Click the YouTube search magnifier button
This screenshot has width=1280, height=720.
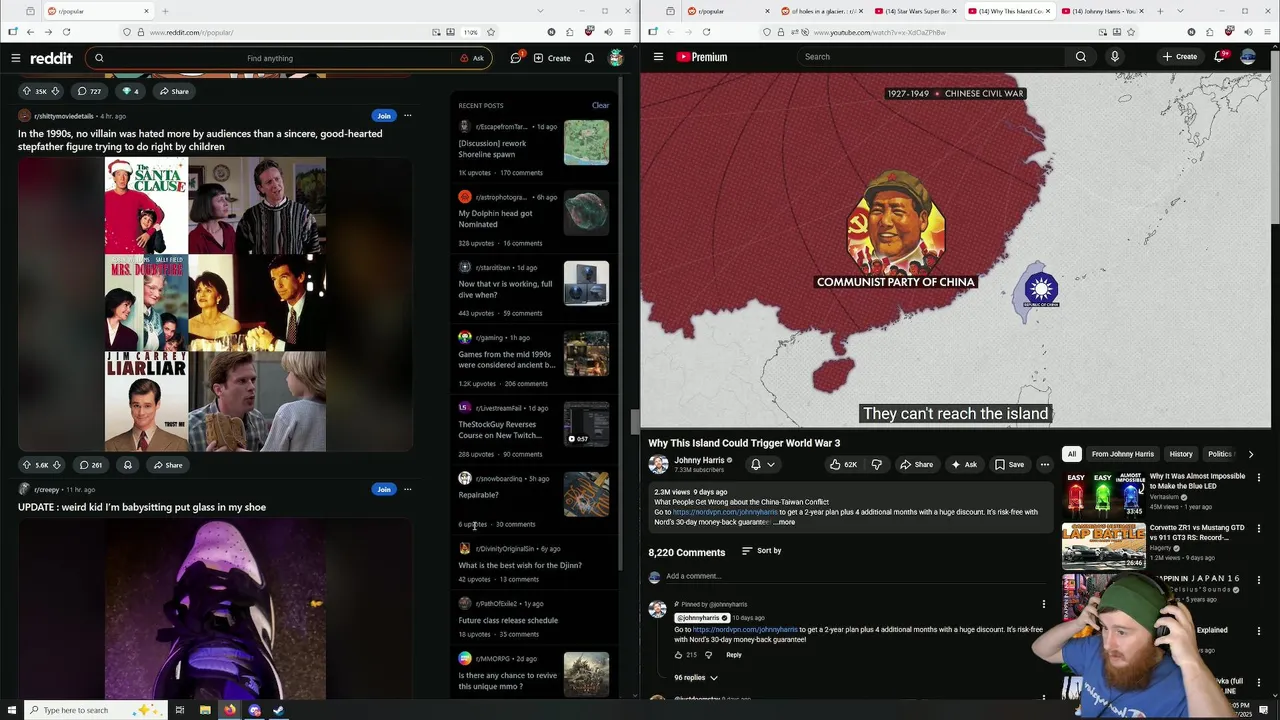1081,57
